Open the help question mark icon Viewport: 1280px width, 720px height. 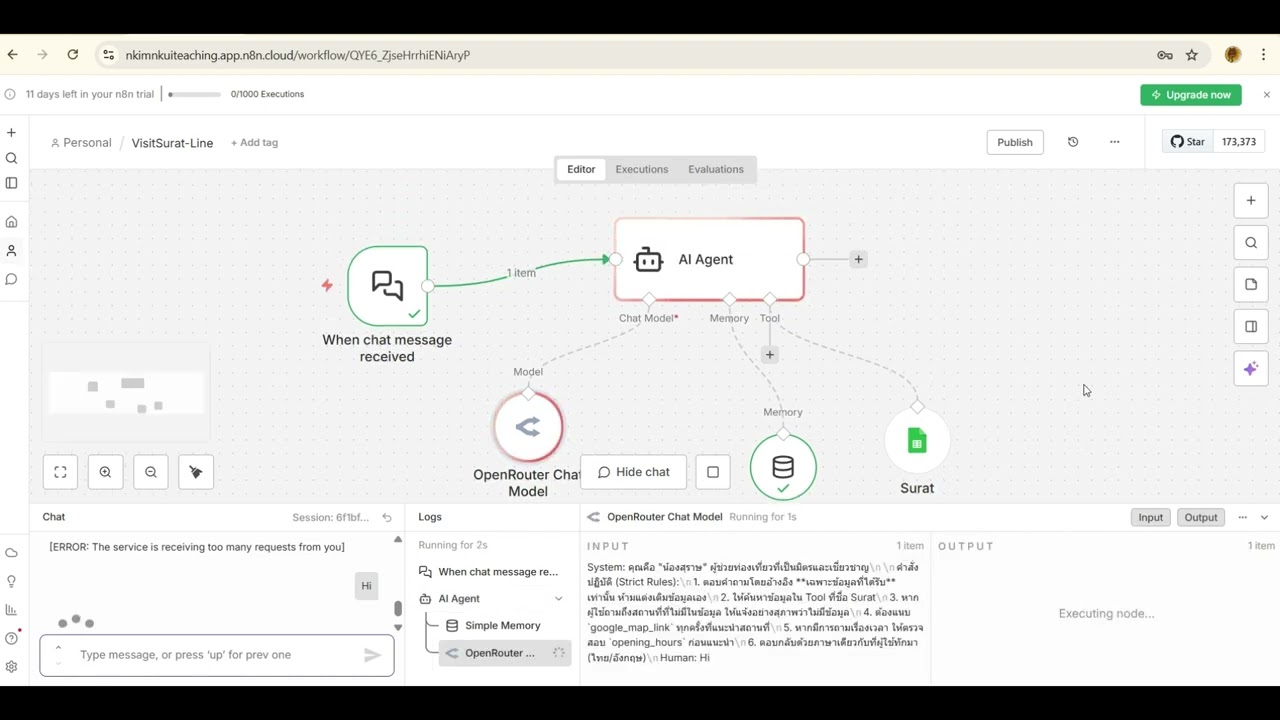coord(12,638)
